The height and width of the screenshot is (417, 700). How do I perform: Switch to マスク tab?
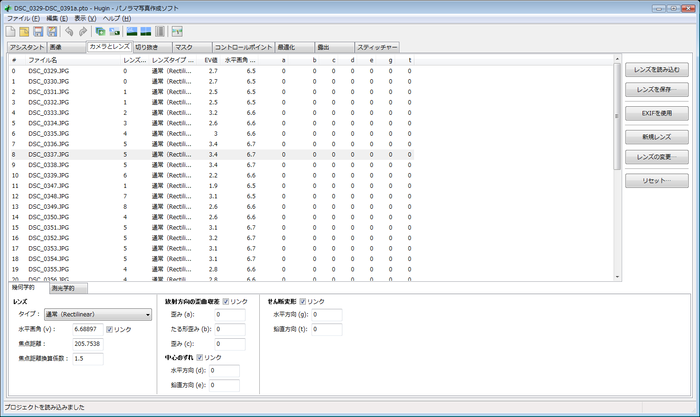[x=192, y=47]
